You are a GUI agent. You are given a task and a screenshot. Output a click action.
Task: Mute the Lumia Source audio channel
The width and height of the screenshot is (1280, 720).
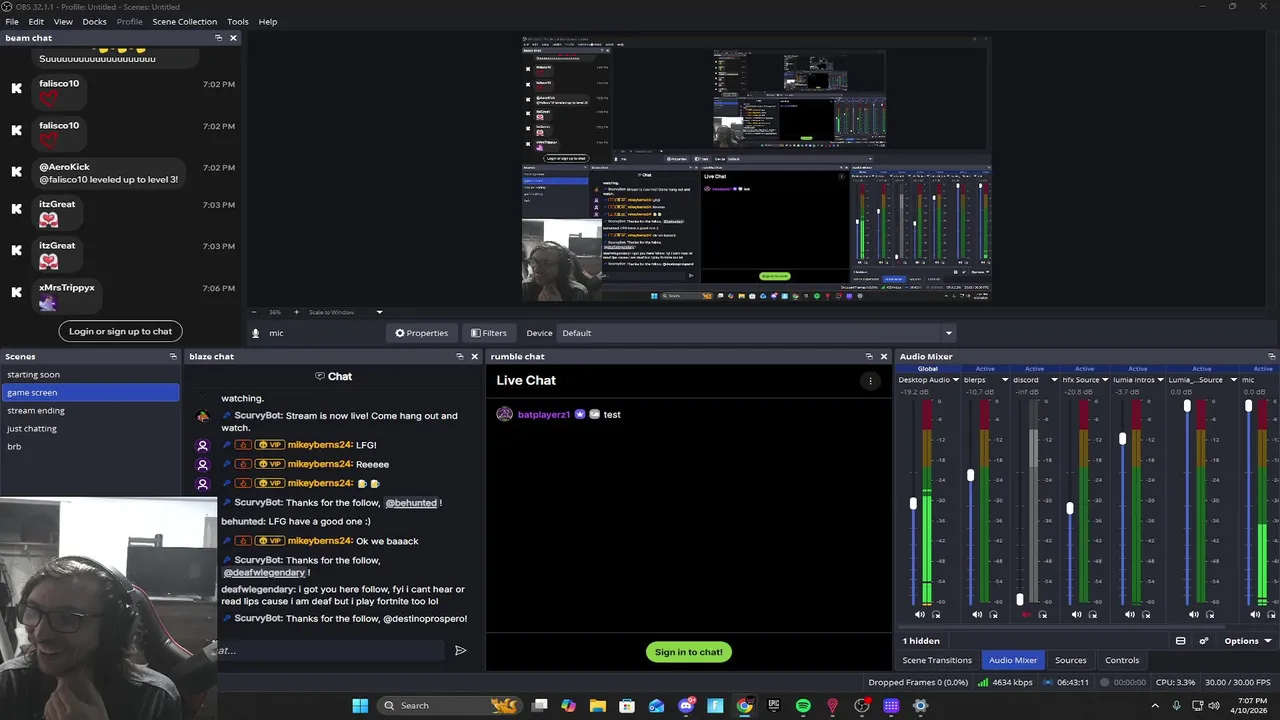(1194, 615)
